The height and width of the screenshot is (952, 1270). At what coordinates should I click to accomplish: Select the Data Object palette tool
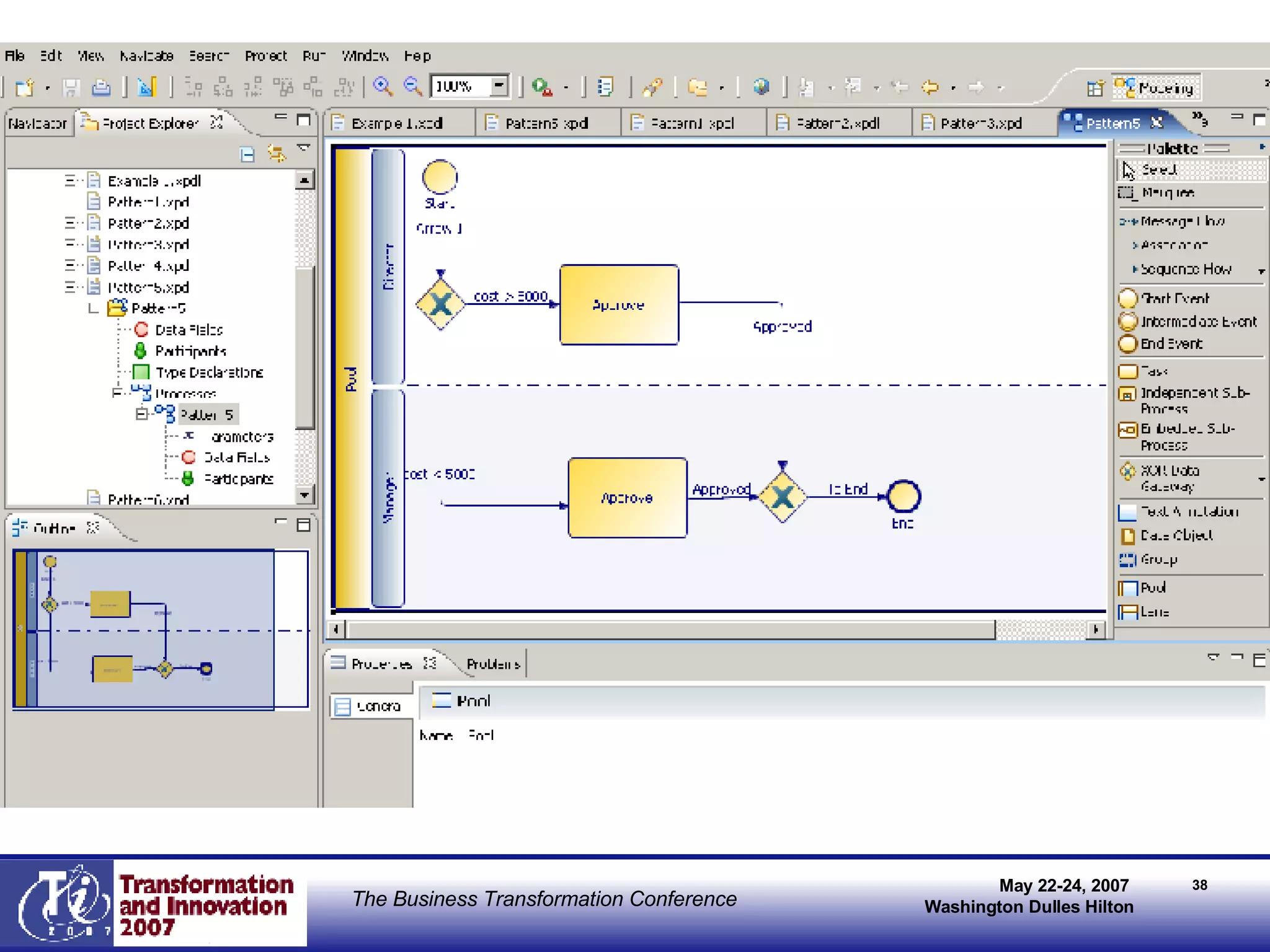(1175, 535)
